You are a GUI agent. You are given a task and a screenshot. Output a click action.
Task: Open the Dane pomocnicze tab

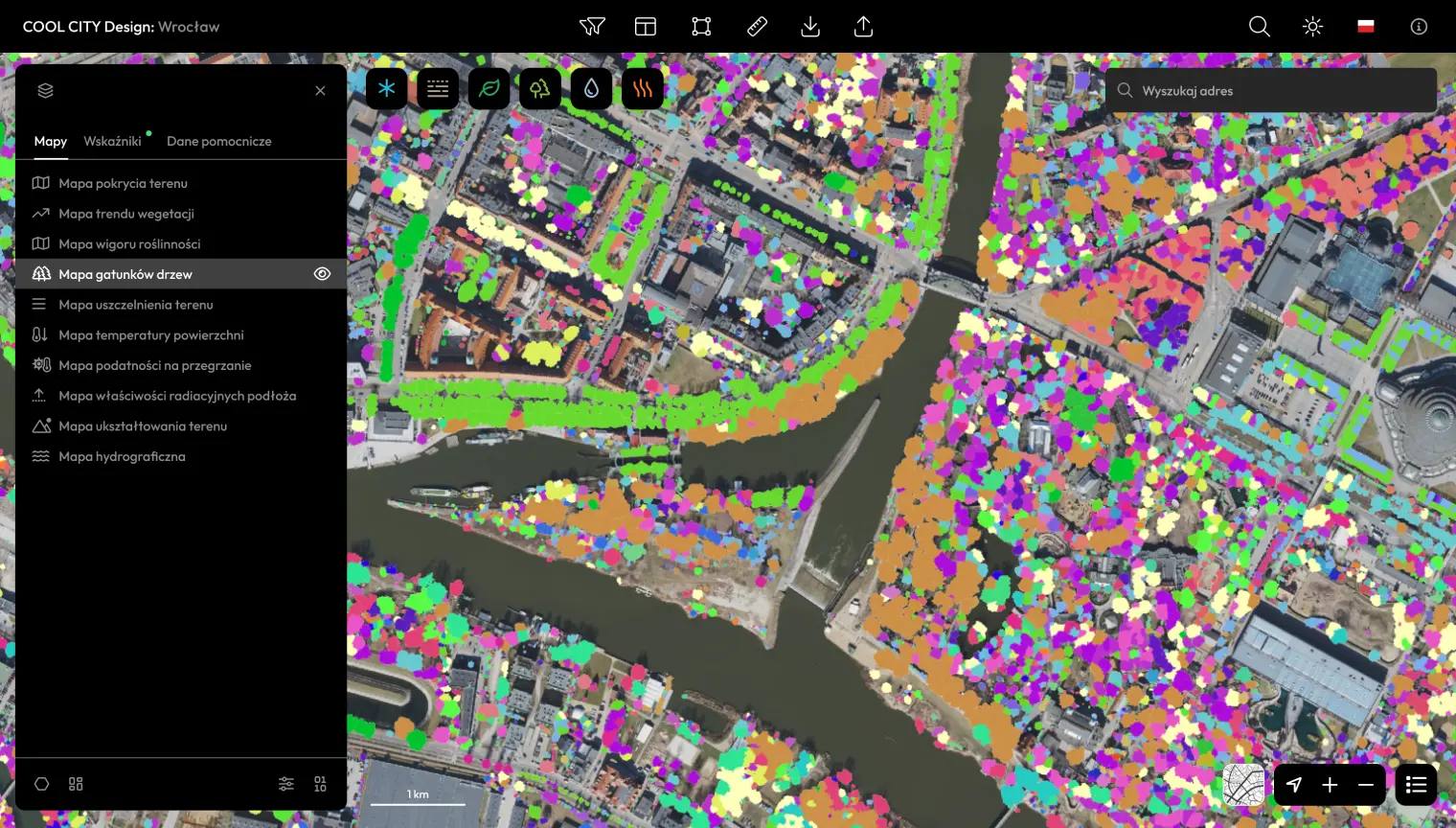tap(219, 141)
